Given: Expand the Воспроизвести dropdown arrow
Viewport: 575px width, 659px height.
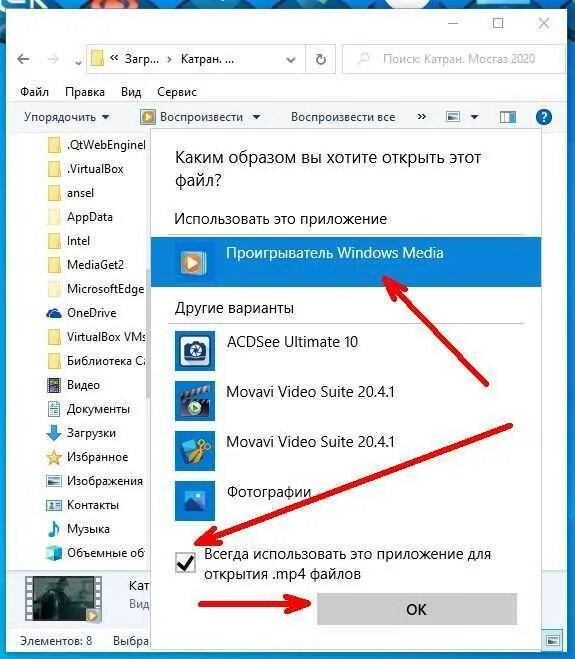Looking at the screenshot, I should [x=256, y=117].
